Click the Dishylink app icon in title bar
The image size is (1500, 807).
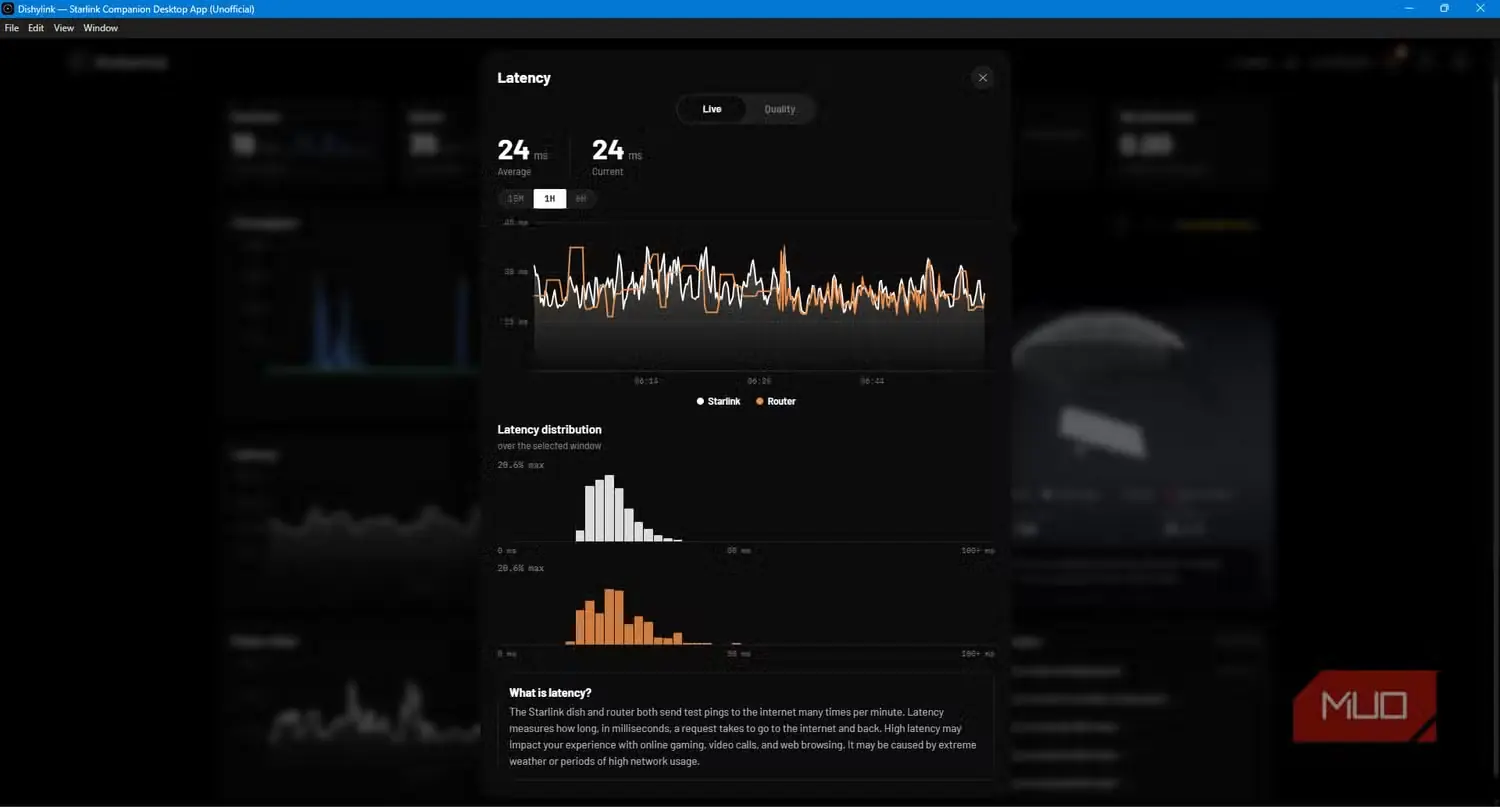tap(8, 8)
